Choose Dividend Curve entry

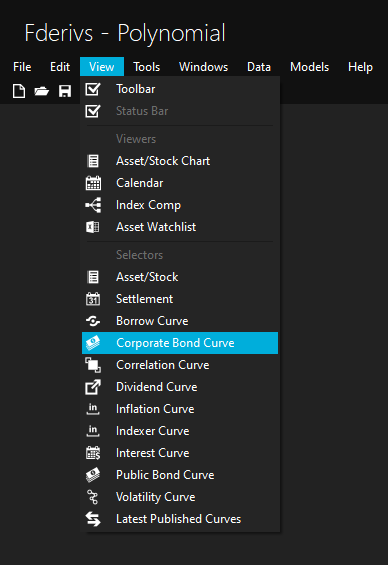pyautogui.click(x=180, y=387)
